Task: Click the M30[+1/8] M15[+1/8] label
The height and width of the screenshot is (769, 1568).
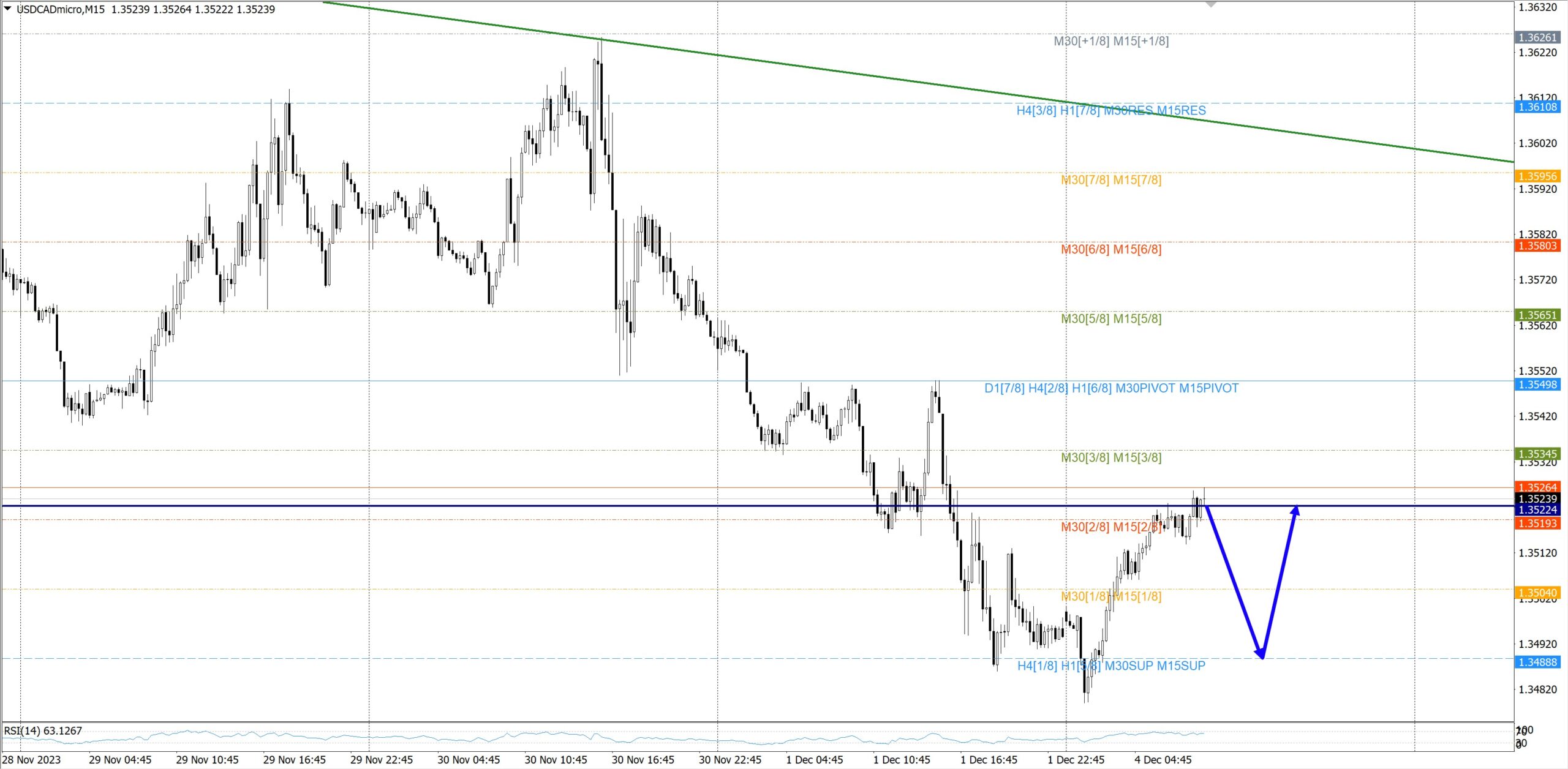Action: (1111, 41)
